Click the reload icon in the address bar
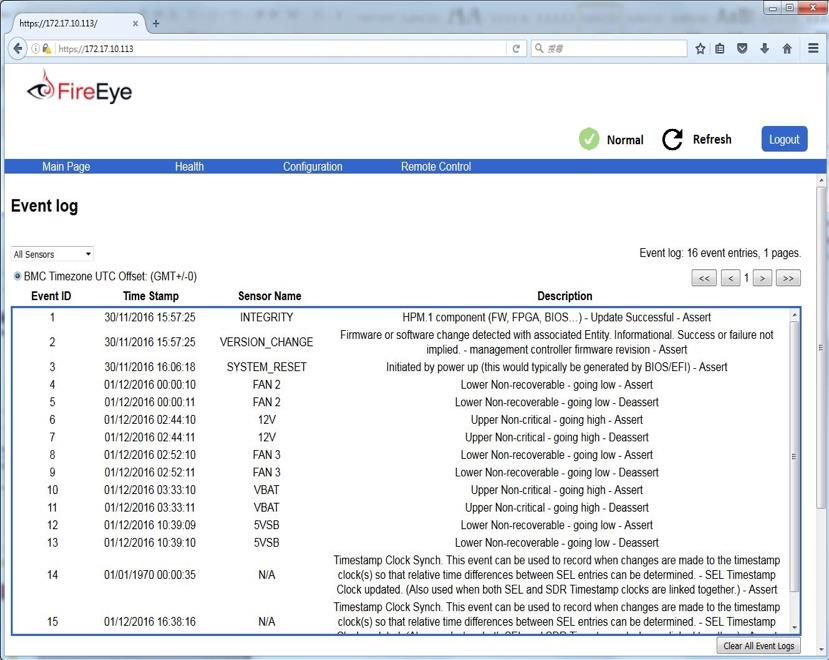Viewport: 829px width, 660px height. click(x=516, y=49)
